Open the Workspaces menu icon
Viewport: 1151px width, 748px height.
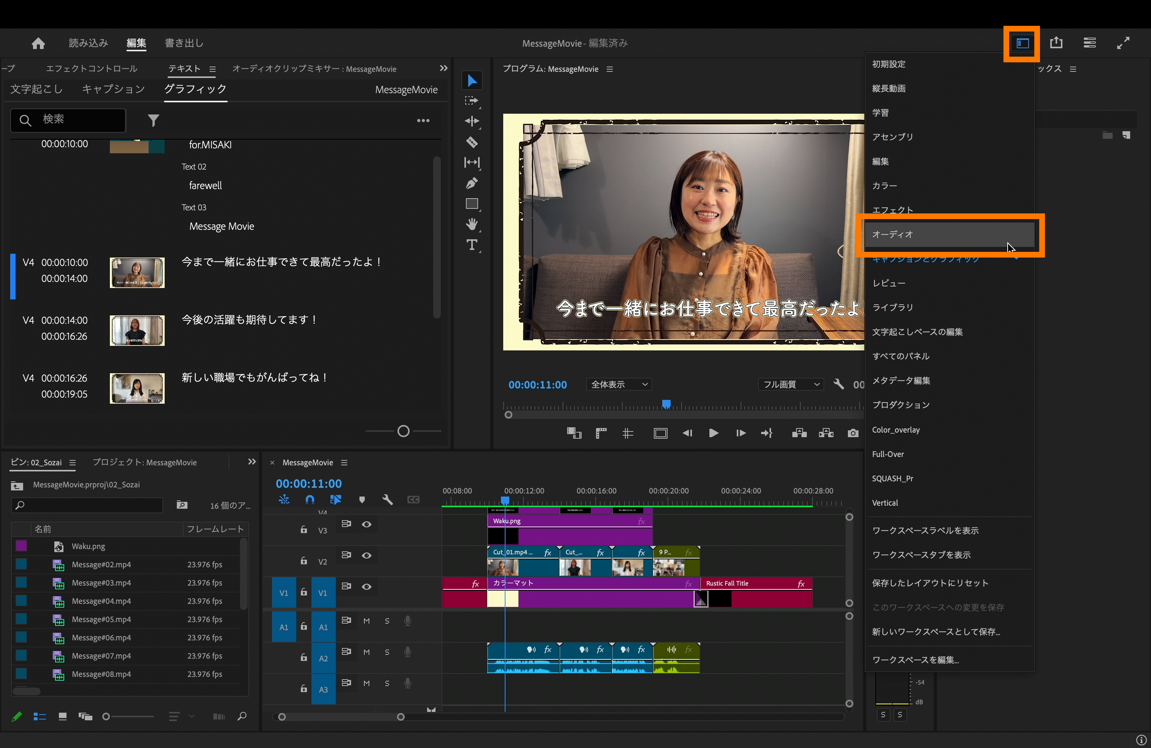1022,43
